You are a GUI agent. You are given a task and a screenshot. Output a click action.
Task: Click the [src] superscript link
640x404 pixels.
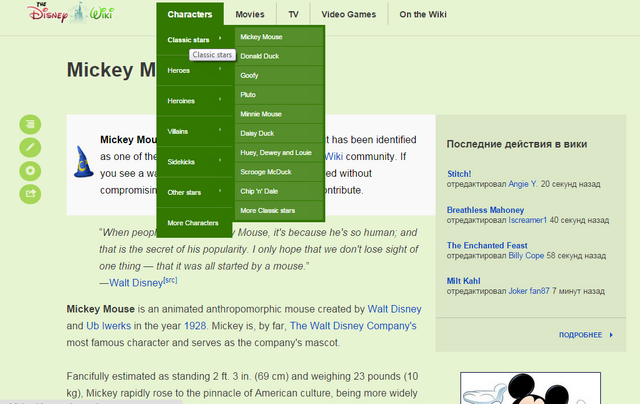coord(170,280)
